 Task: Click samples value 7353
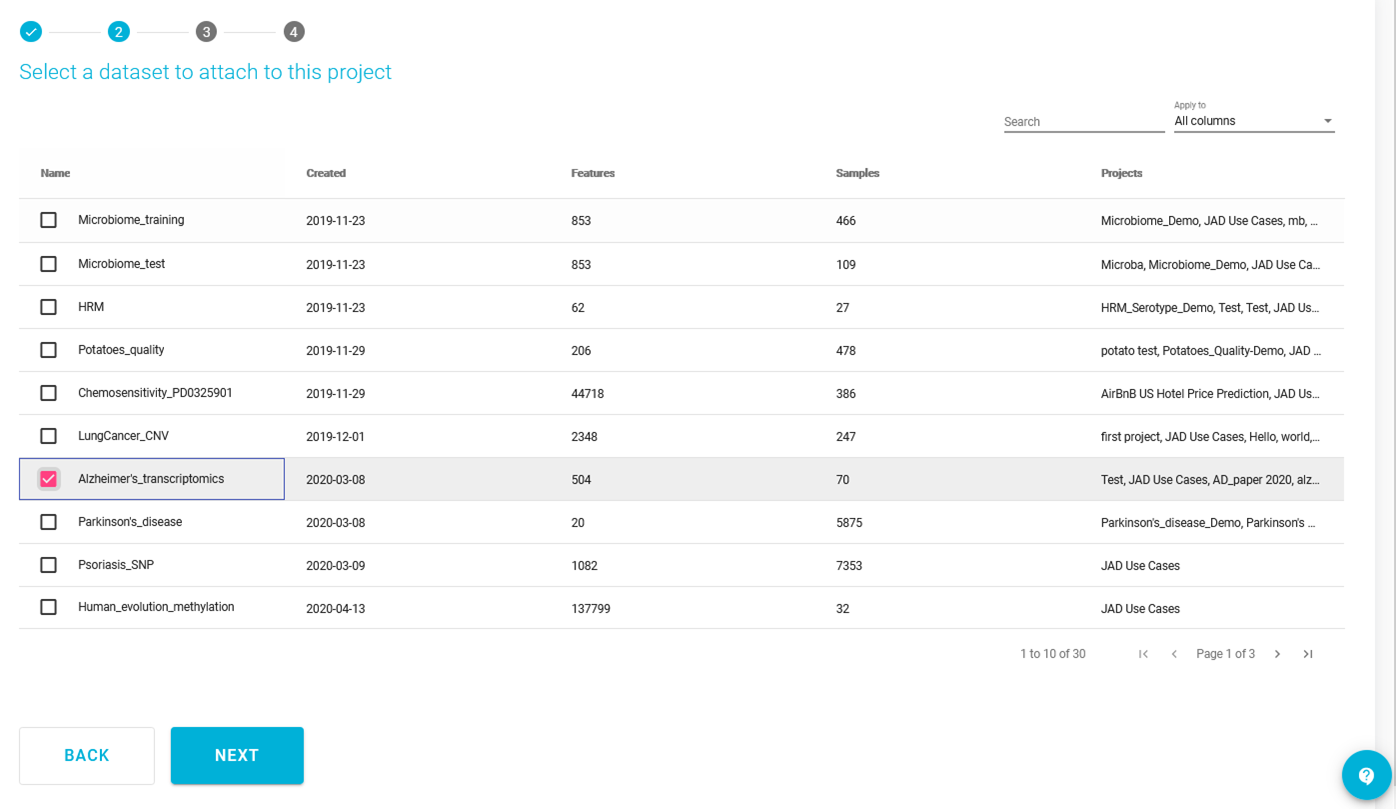tap(849, 566)
